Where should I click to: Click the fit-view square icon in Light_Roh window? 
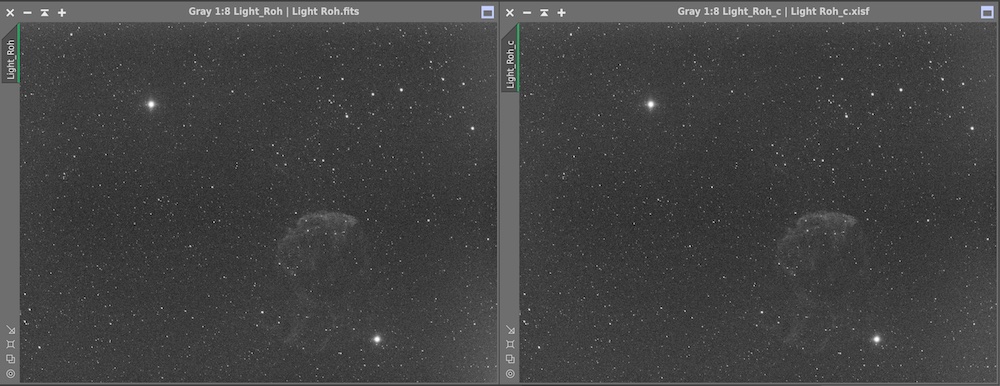(x=10, y=344)
